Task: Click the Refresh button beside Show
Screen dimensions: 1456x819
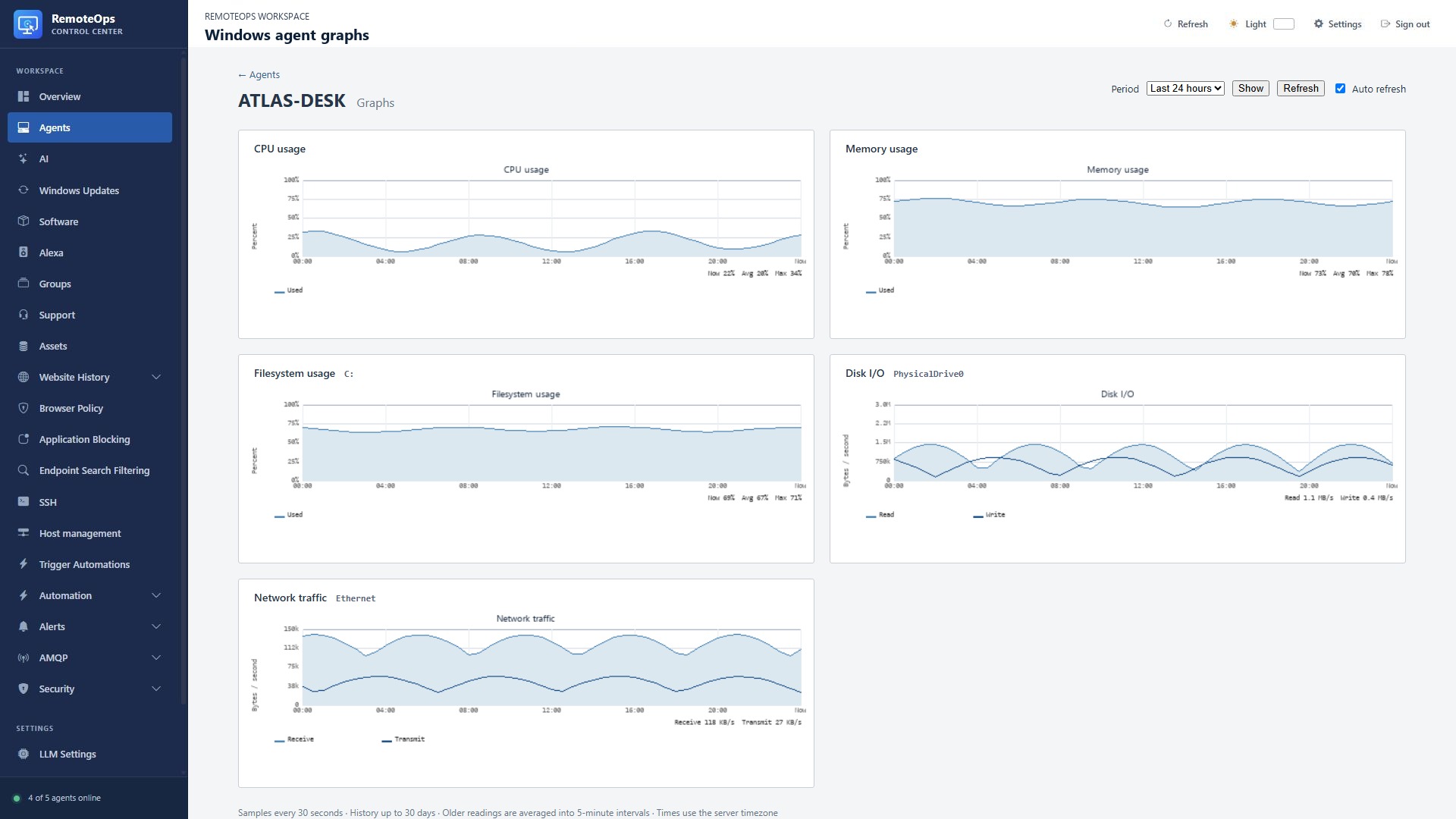Action: click(x=1301, y=89)
